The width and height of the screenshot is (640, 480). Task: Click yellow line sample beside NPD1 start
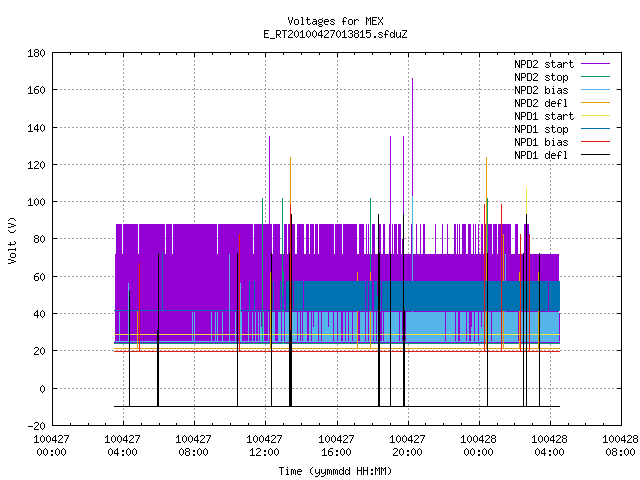coord(595,116)
